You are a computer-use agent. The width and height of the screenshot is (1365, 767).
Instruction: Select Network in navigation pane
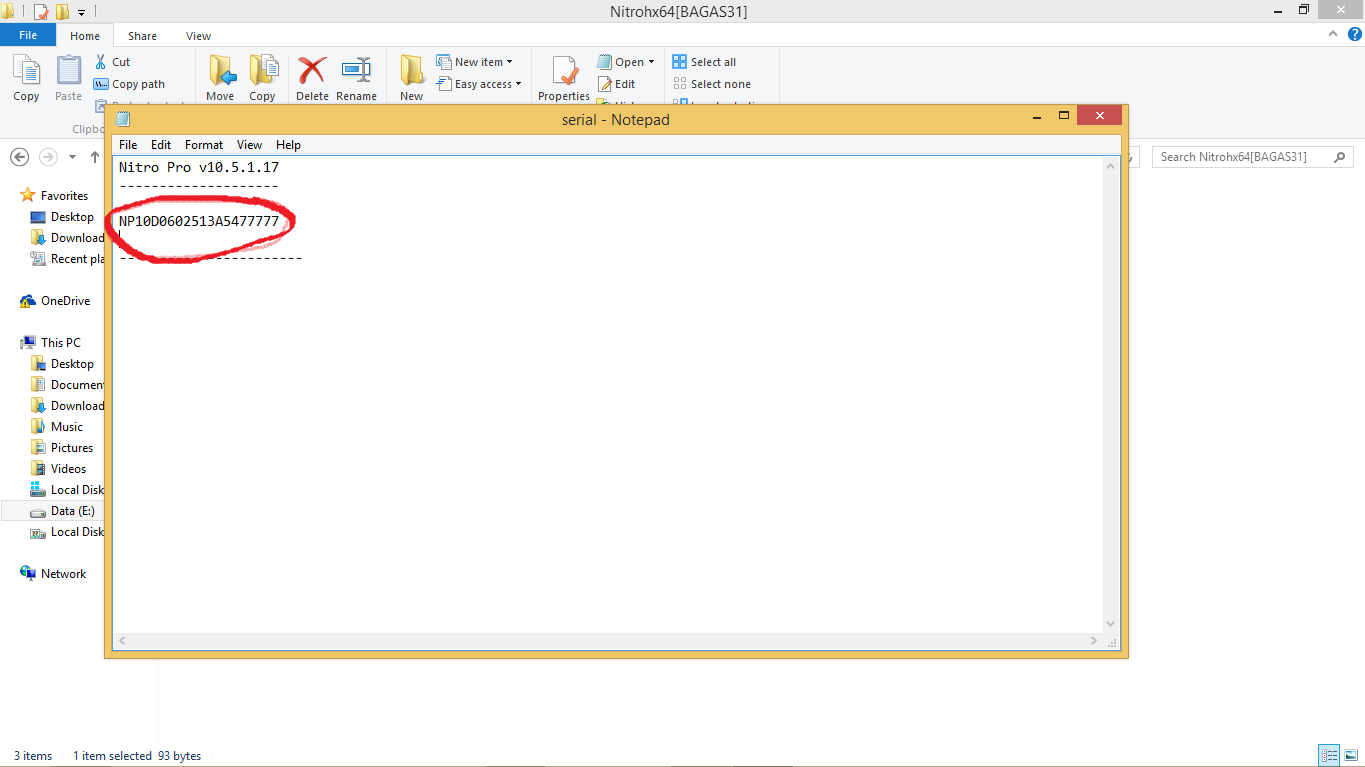[63, 574]
